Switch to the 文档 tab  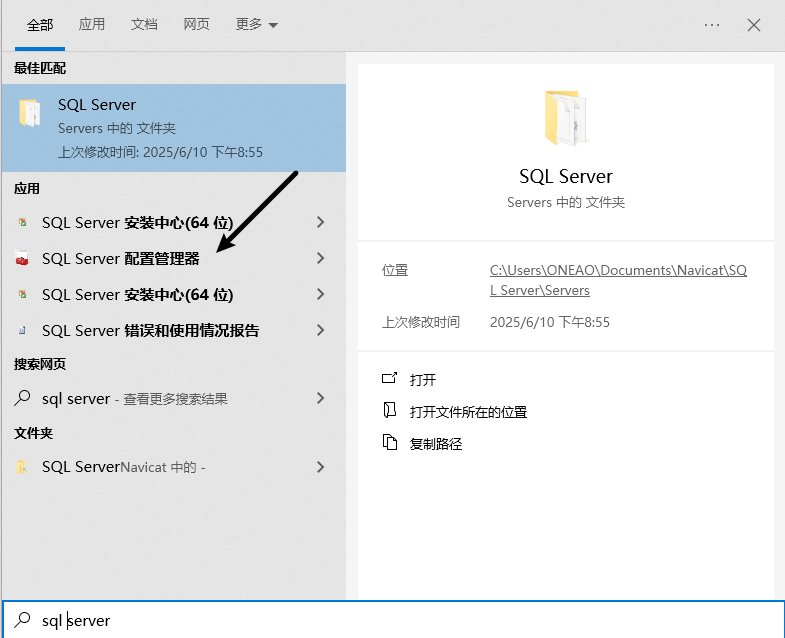point(144,24)
